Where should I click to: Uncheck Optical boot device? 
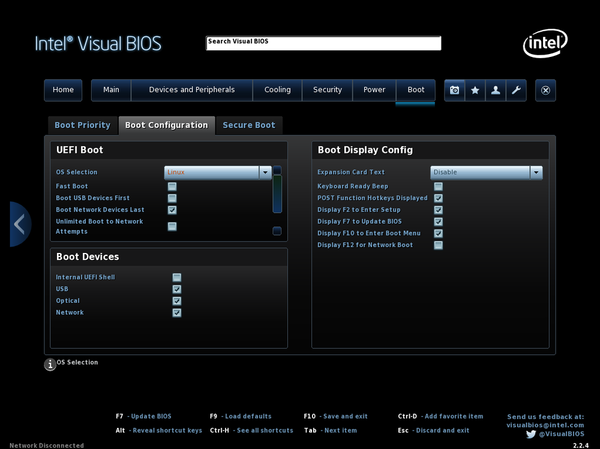tap(177, 301)
